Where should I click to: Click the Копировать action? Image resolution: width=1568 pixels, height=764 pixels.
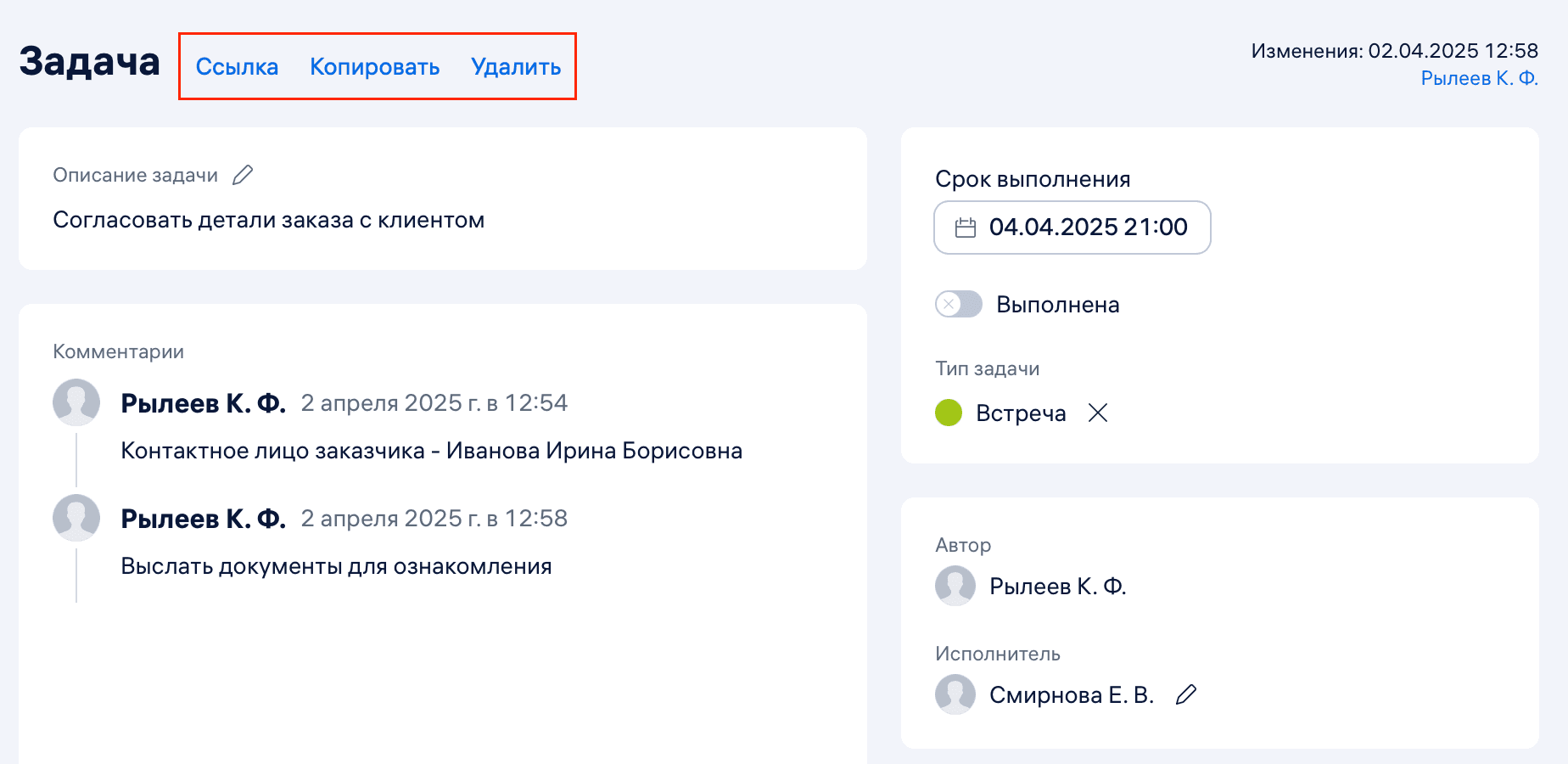[375, 66]
